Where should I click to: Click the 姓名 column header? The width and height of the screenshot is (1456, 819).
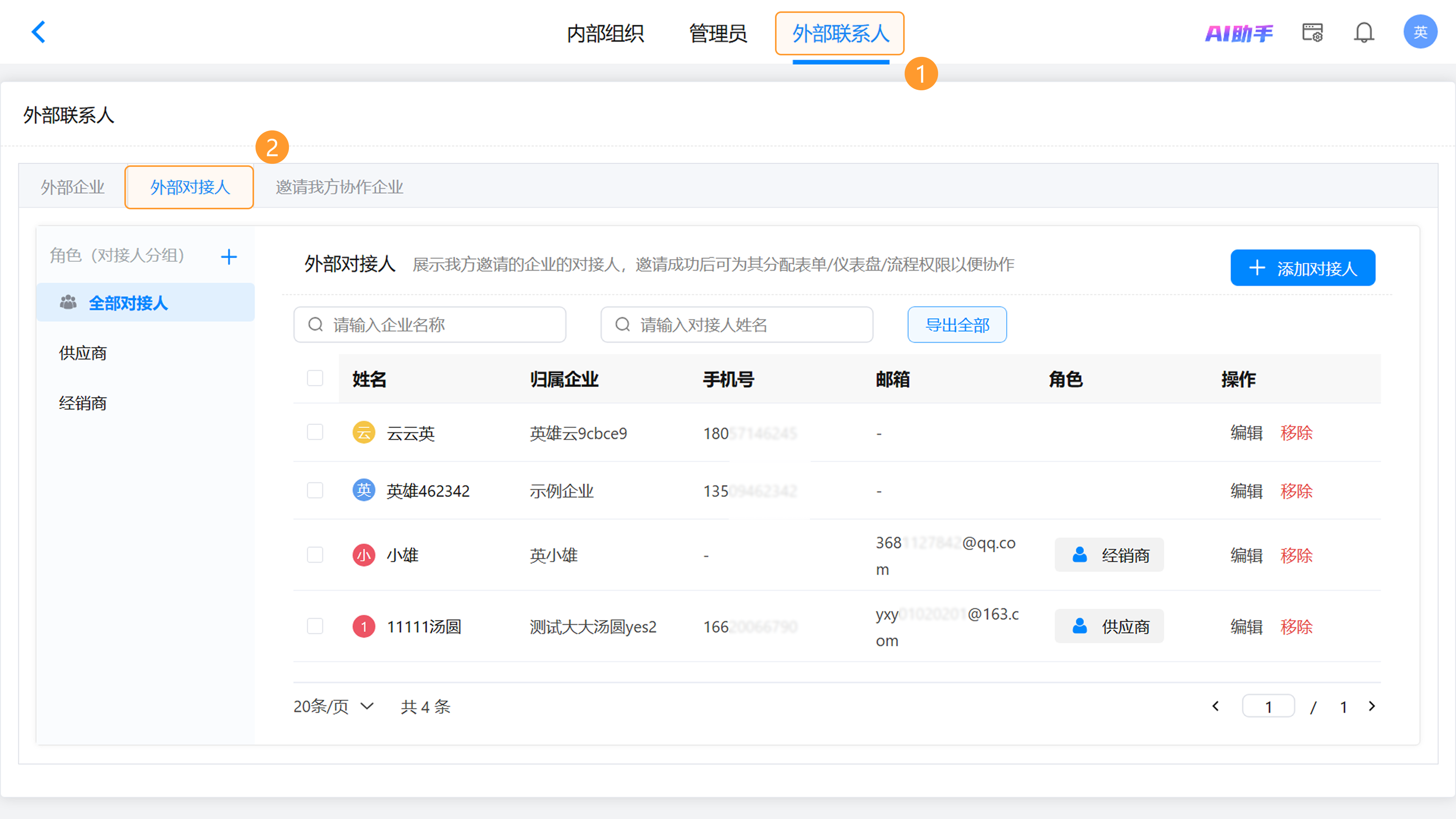[369, 379]
